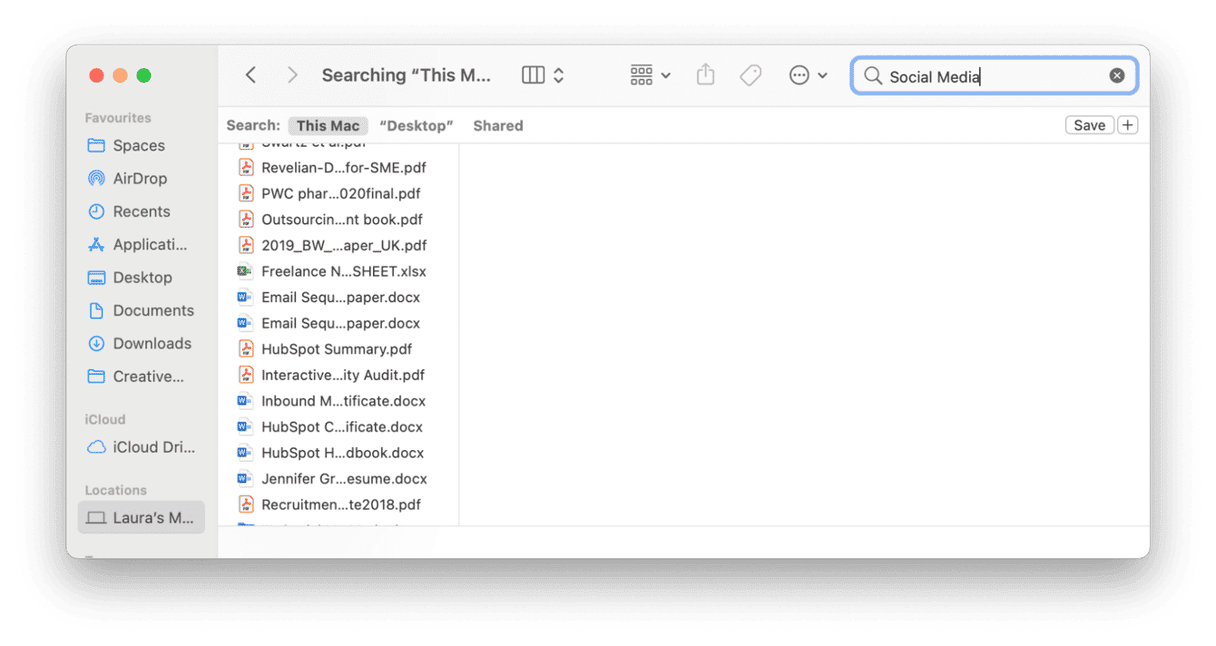Click the plus button to add criteria
The image size is (1216, 646).
tap(1127, 124)
